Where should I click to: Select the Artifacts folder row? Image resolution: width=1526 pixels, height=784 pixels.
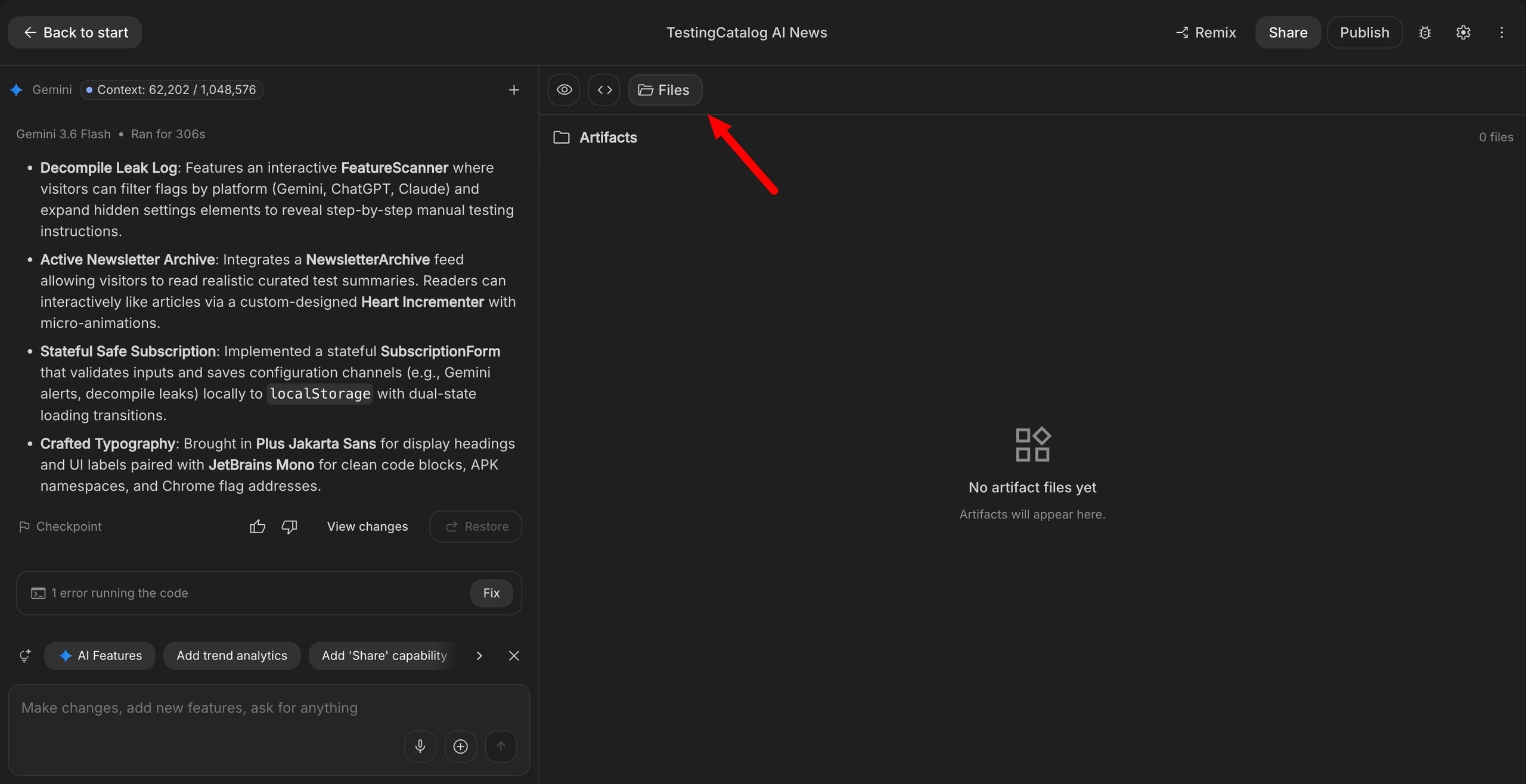[1032, 137]
